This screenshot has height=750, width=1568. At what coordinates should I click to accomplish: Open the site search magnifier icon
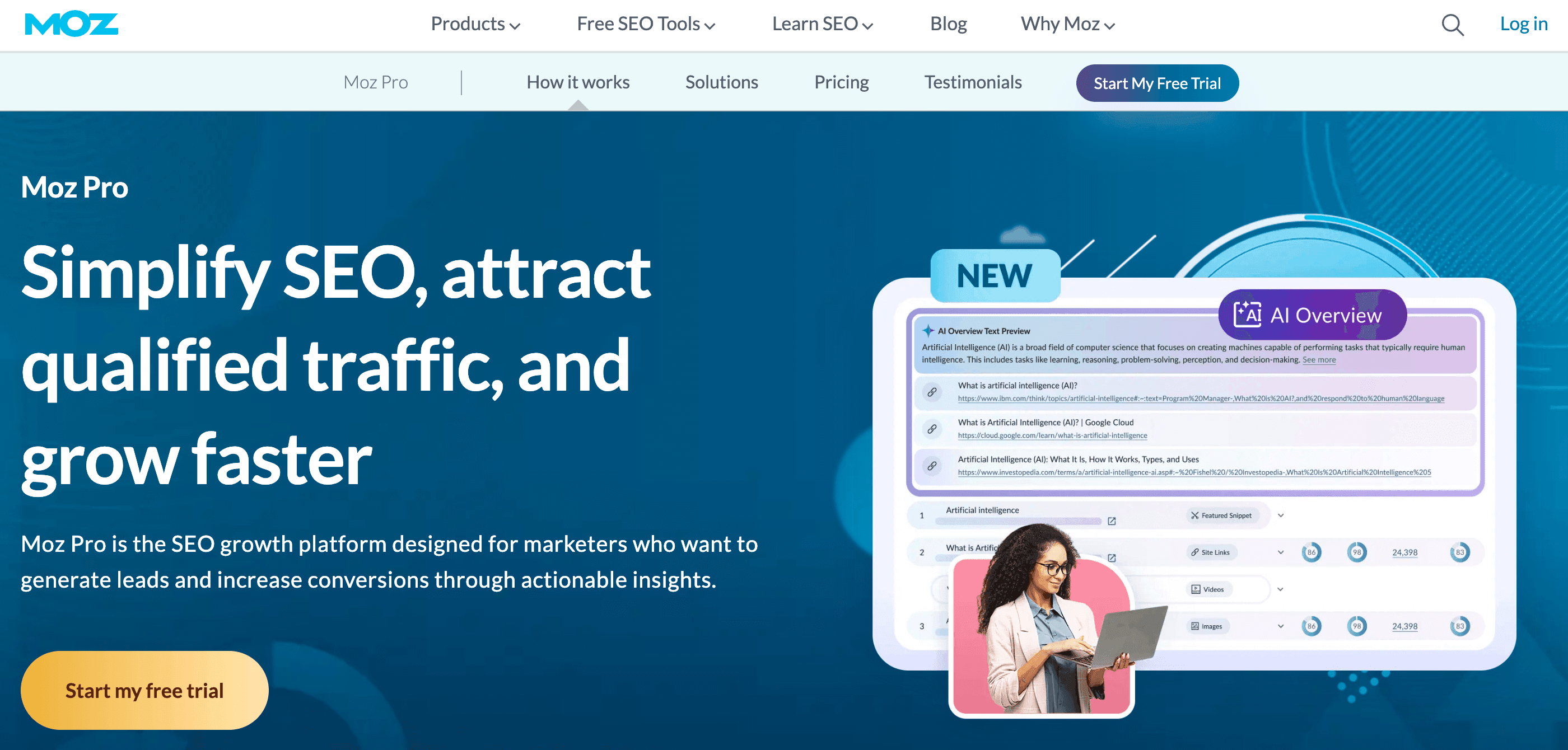pyautogui.click(x=1452, y=25)
